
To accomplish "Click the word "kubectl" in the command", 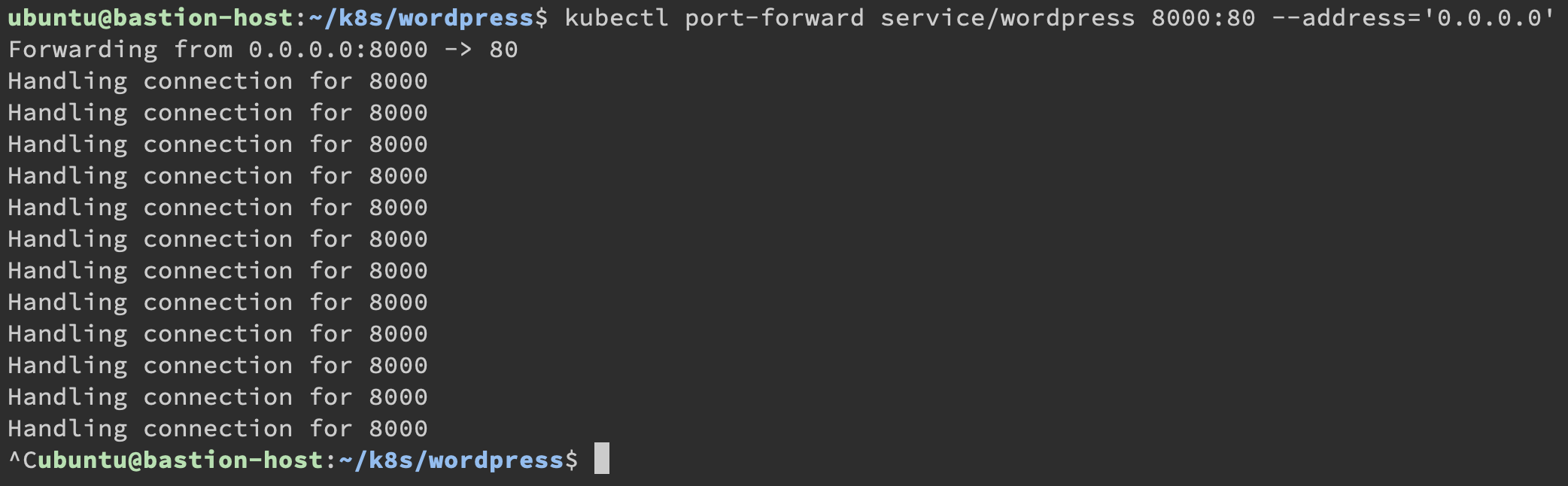I will (x=616, y=17).
